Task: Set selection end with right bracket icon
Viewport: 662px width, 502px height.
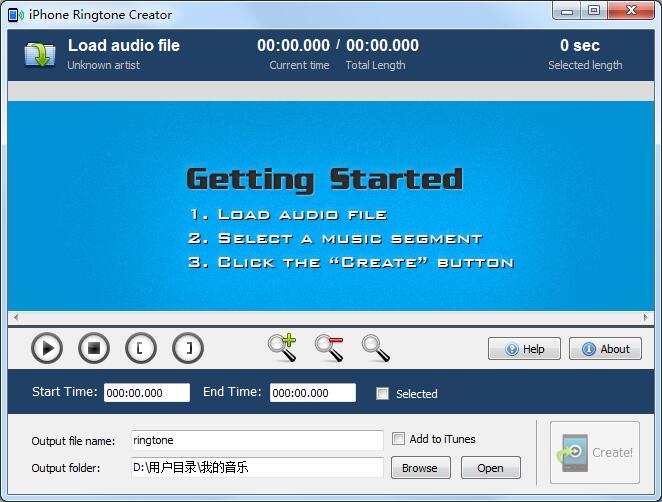Action: pos(188,348)
